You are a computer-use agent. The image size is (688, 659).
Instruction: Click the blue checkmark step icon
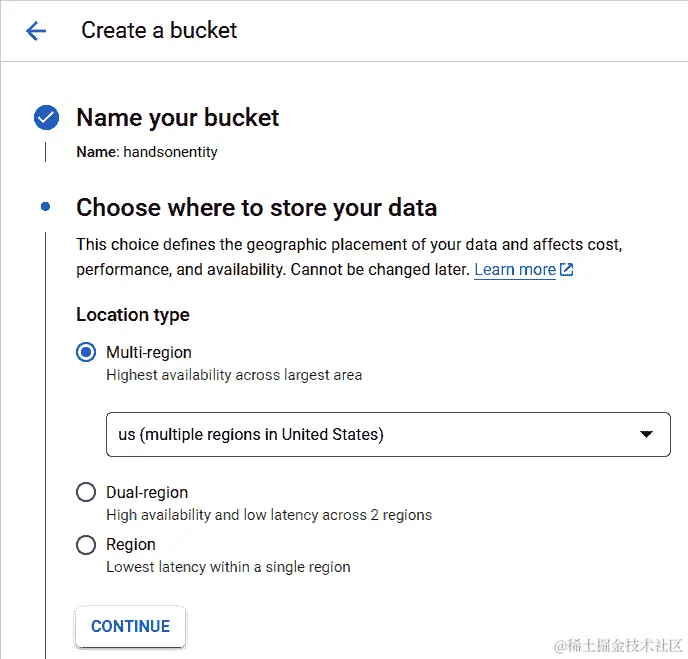[46, 118]
